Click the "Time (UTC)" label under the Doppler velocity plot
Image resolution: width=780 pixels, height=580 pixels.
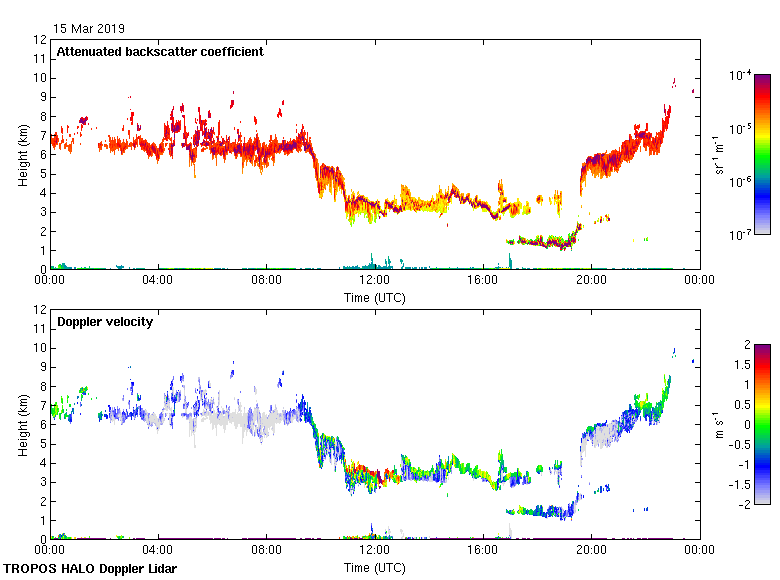point(374,567)
